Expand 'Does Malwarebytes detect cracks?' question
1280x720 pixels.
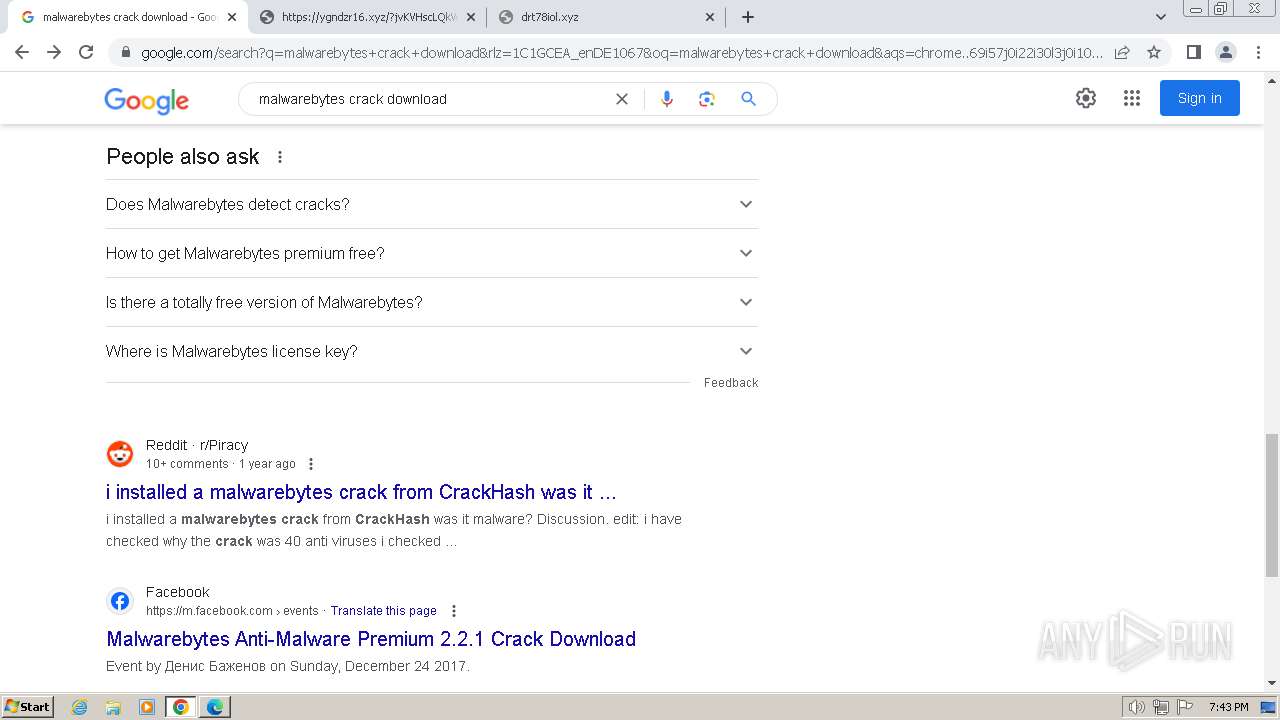coord(432,204)
